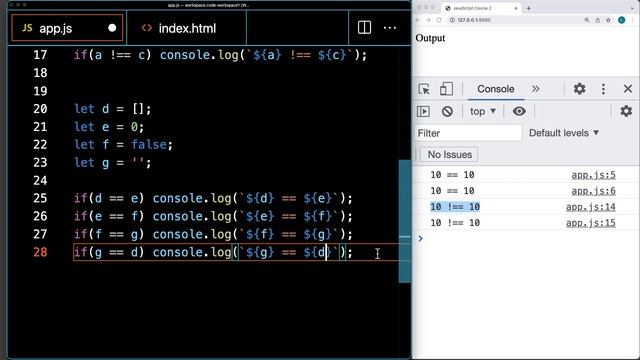
Task: Focus the console Filter field
Action: point(469,133)
